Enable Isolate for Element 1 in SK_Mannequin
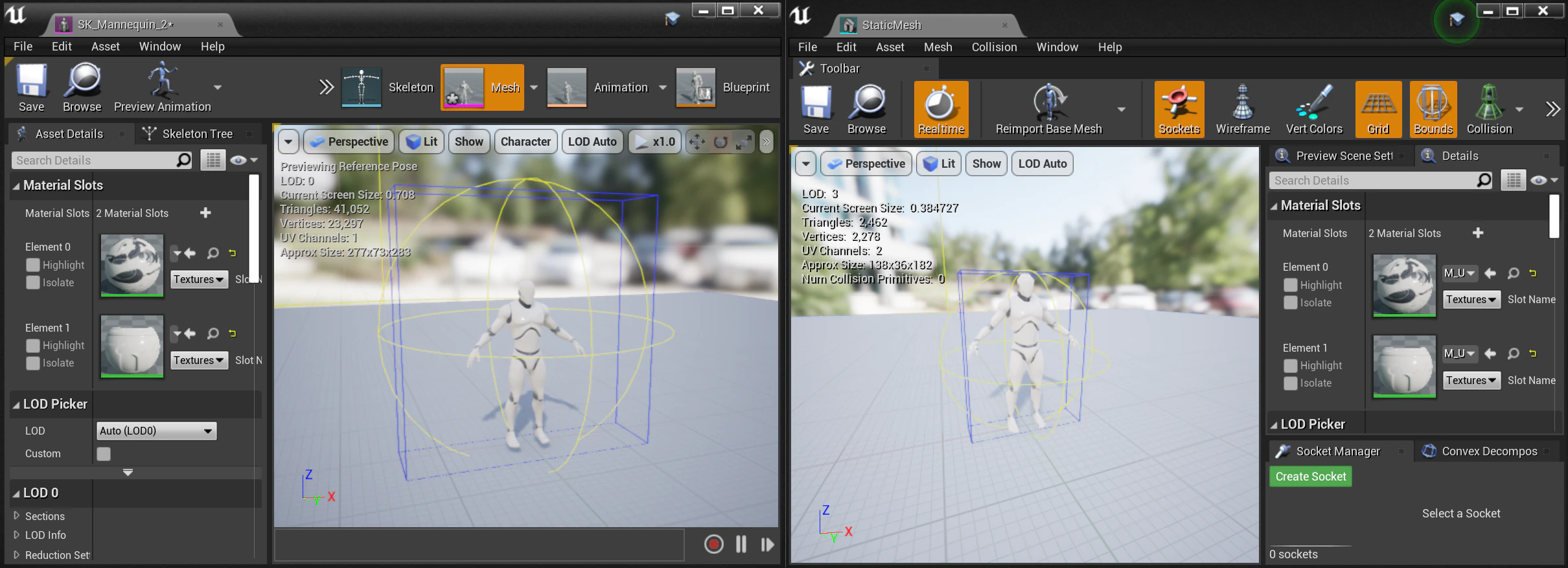This screenshot has height=568, width=1568. [x=33, y=363]
